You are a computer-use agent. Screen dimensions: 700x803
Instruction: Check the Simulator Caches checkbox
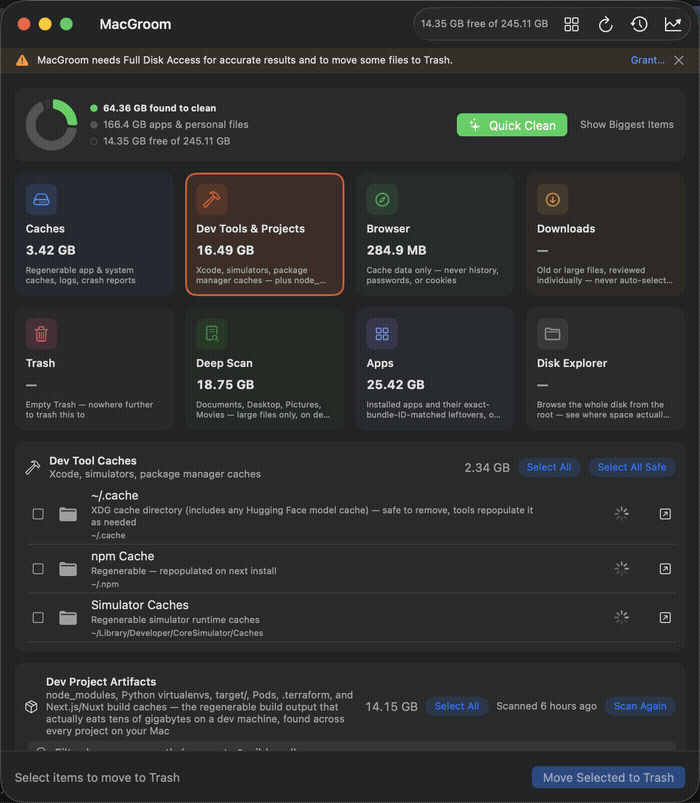tap(38, 618)
